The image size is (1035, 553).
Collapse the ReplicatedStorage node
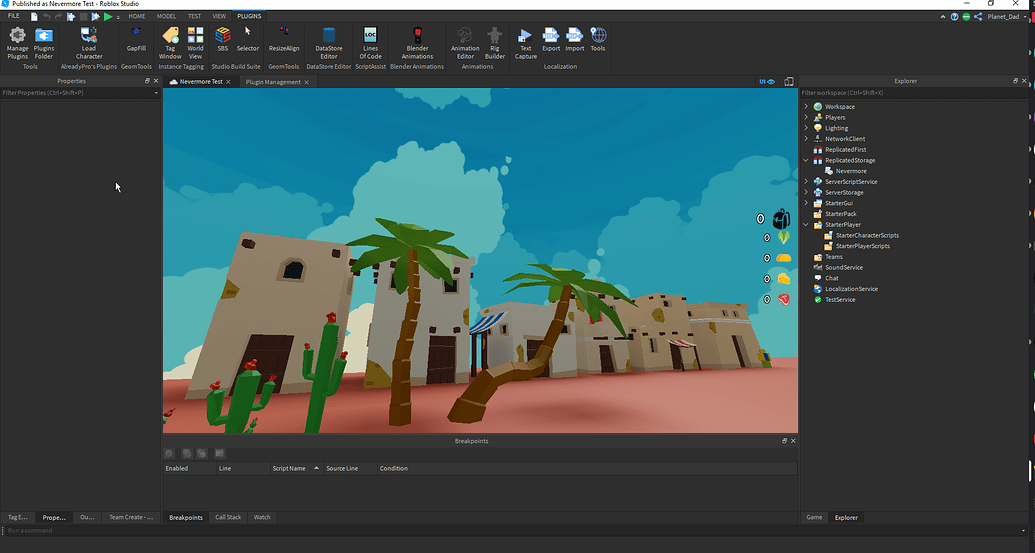[x=806, y=160]
